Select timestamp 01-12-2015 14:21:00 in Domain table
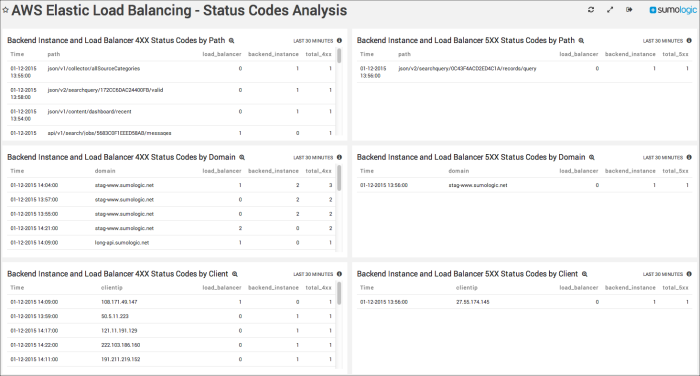Screen dimensions: 700x376 (34, 228)
